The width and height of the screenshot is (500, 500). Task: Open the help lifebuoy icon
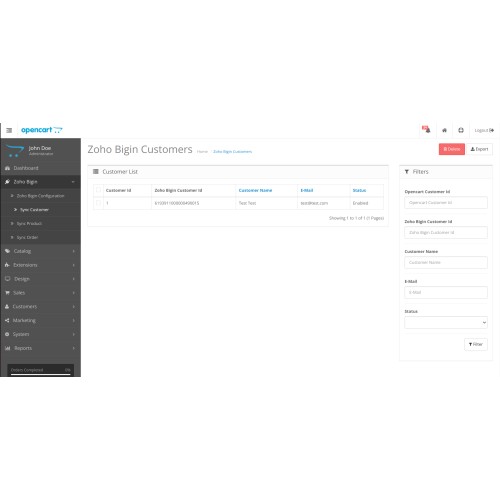[x=461, y=130]
